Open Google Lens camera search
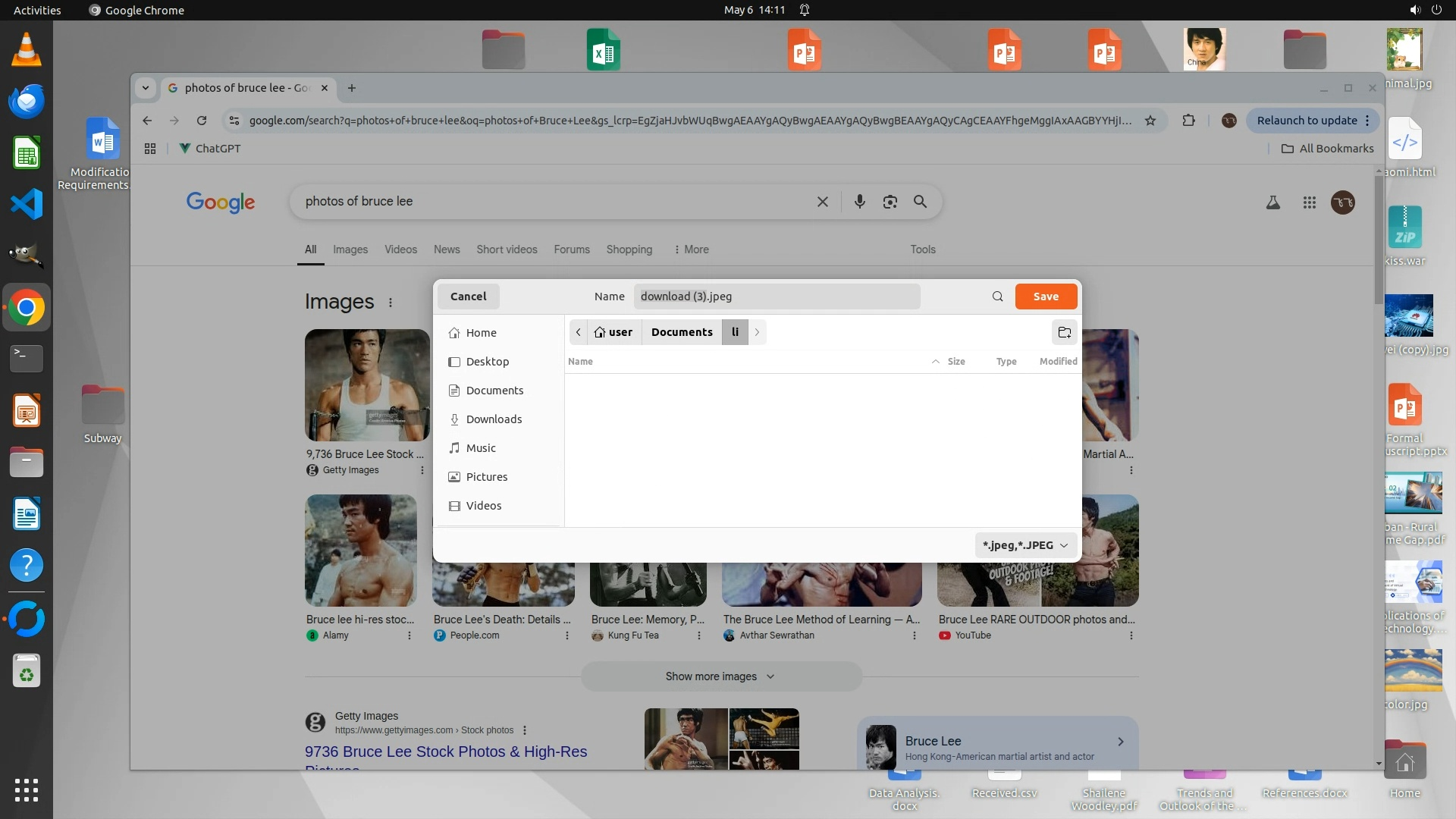Screen dimensions: 1456x819 890,202
